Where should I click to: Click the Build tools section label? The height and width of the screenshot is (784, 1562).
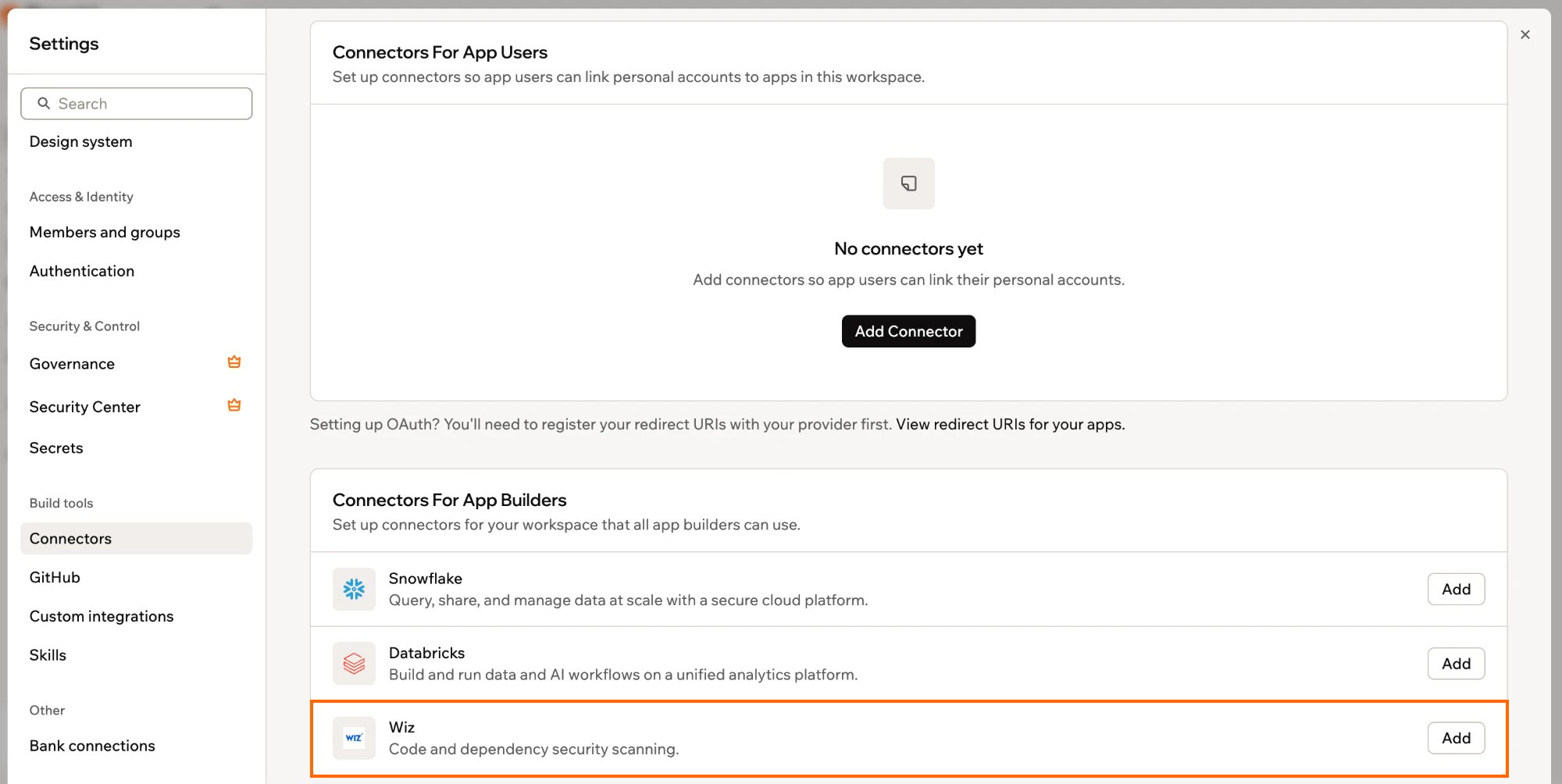tap(61, 503)
